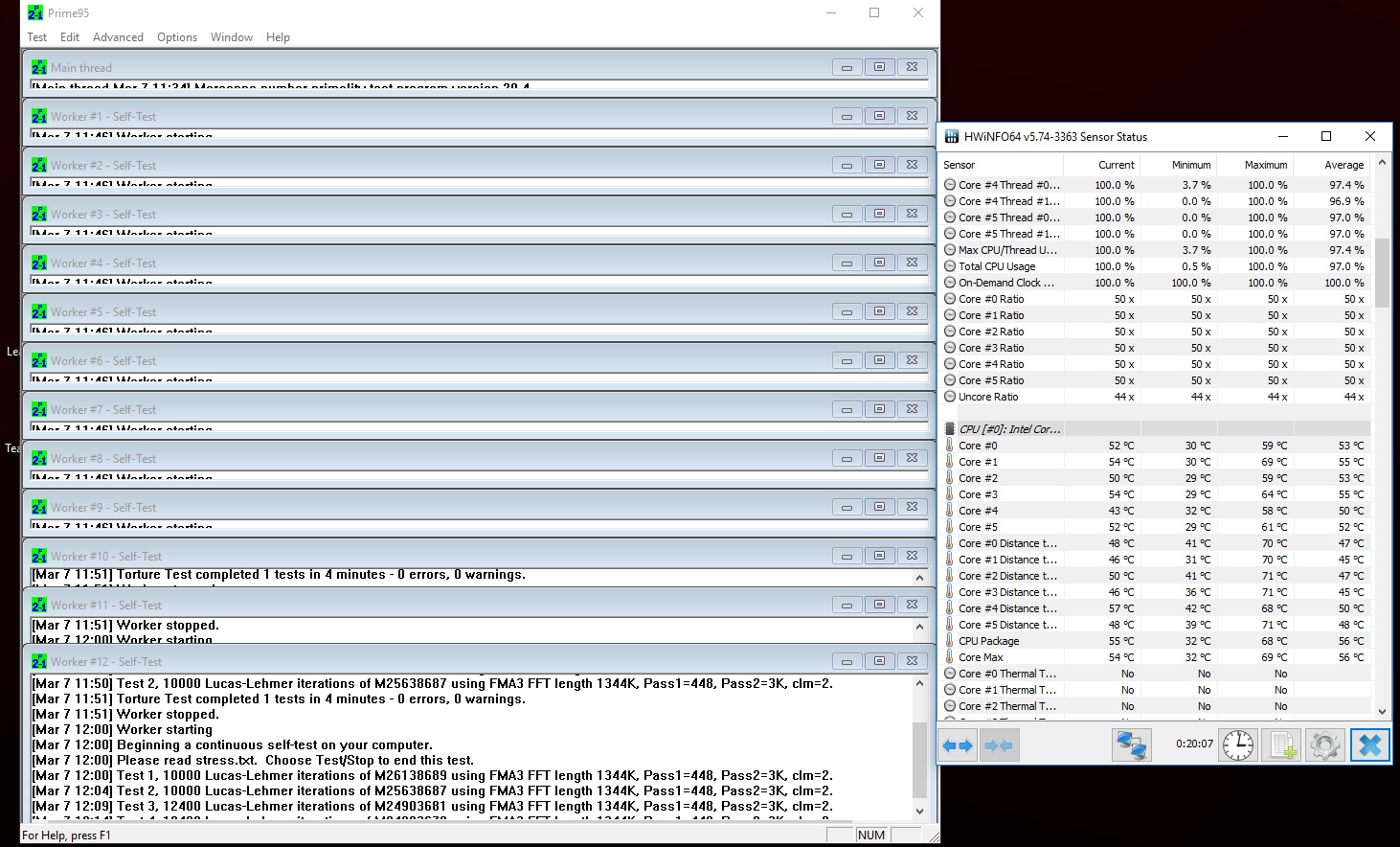
Task: Click Worker #12 log scrollbar up arrow
Action: 920,684
